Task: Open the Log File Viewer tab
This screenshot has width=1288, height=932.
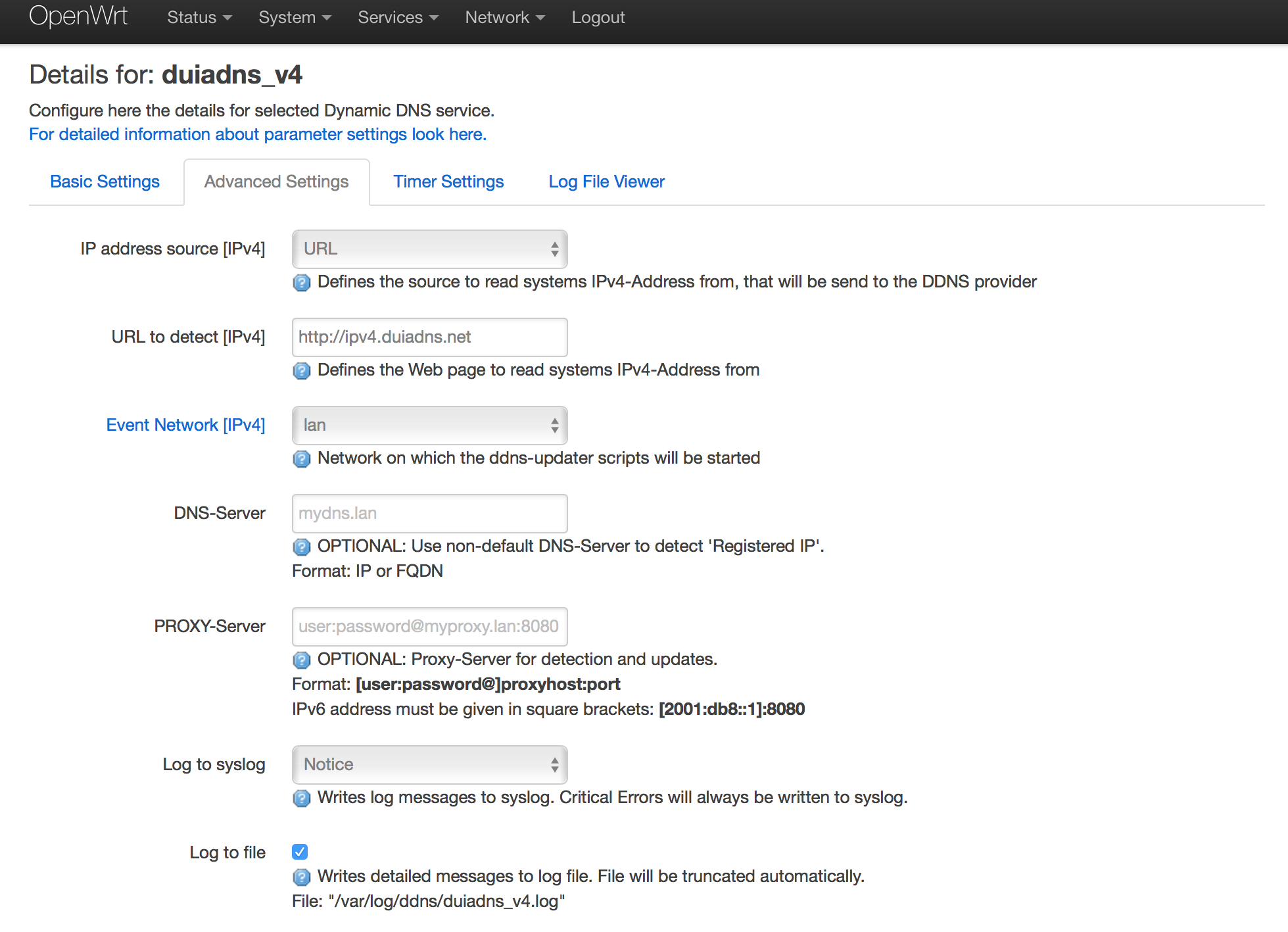Action: tap(606, 182)
